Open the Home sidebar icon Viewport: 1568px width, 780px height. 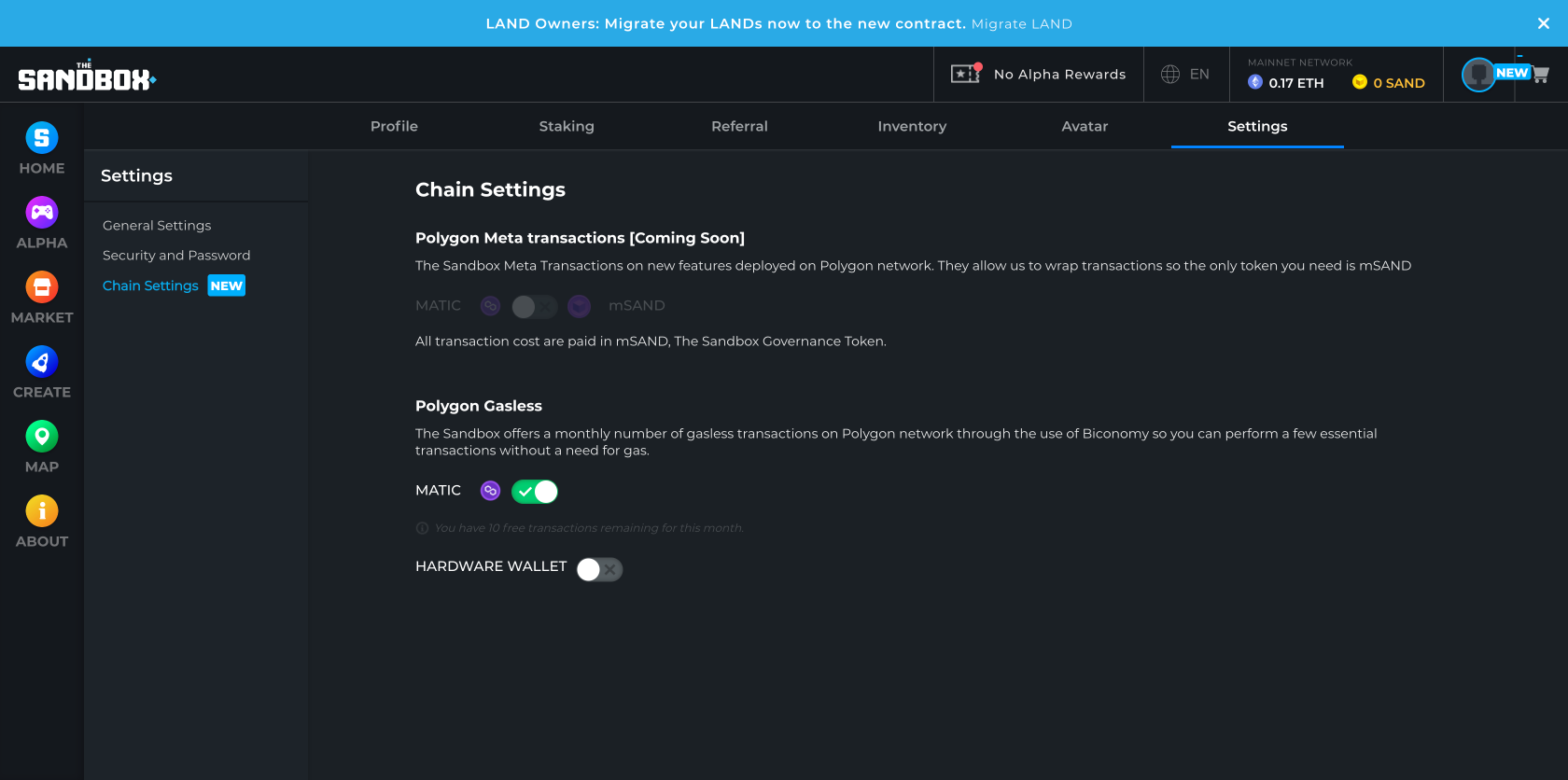click(42, 138)
